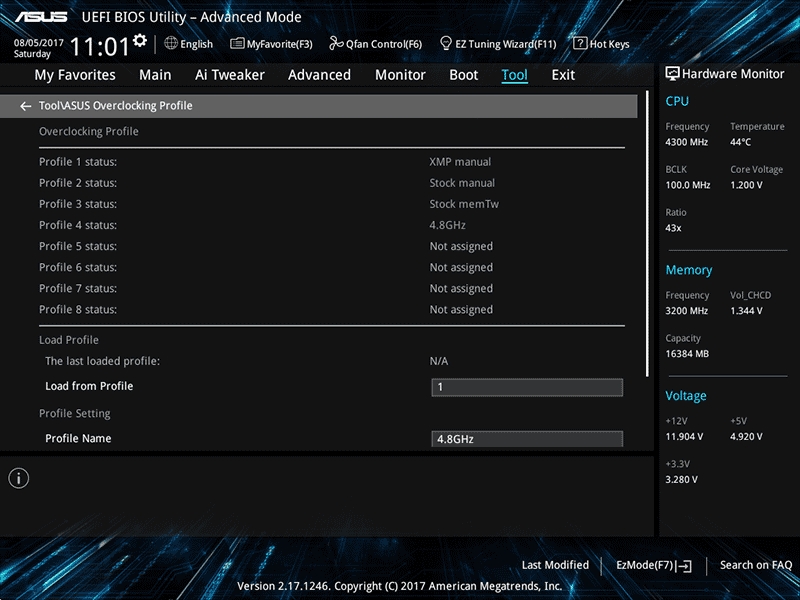Viewport: 800px width, 600px height.
Task: Click the vertical scrollbar of profile list
Action: click(647, 234)
